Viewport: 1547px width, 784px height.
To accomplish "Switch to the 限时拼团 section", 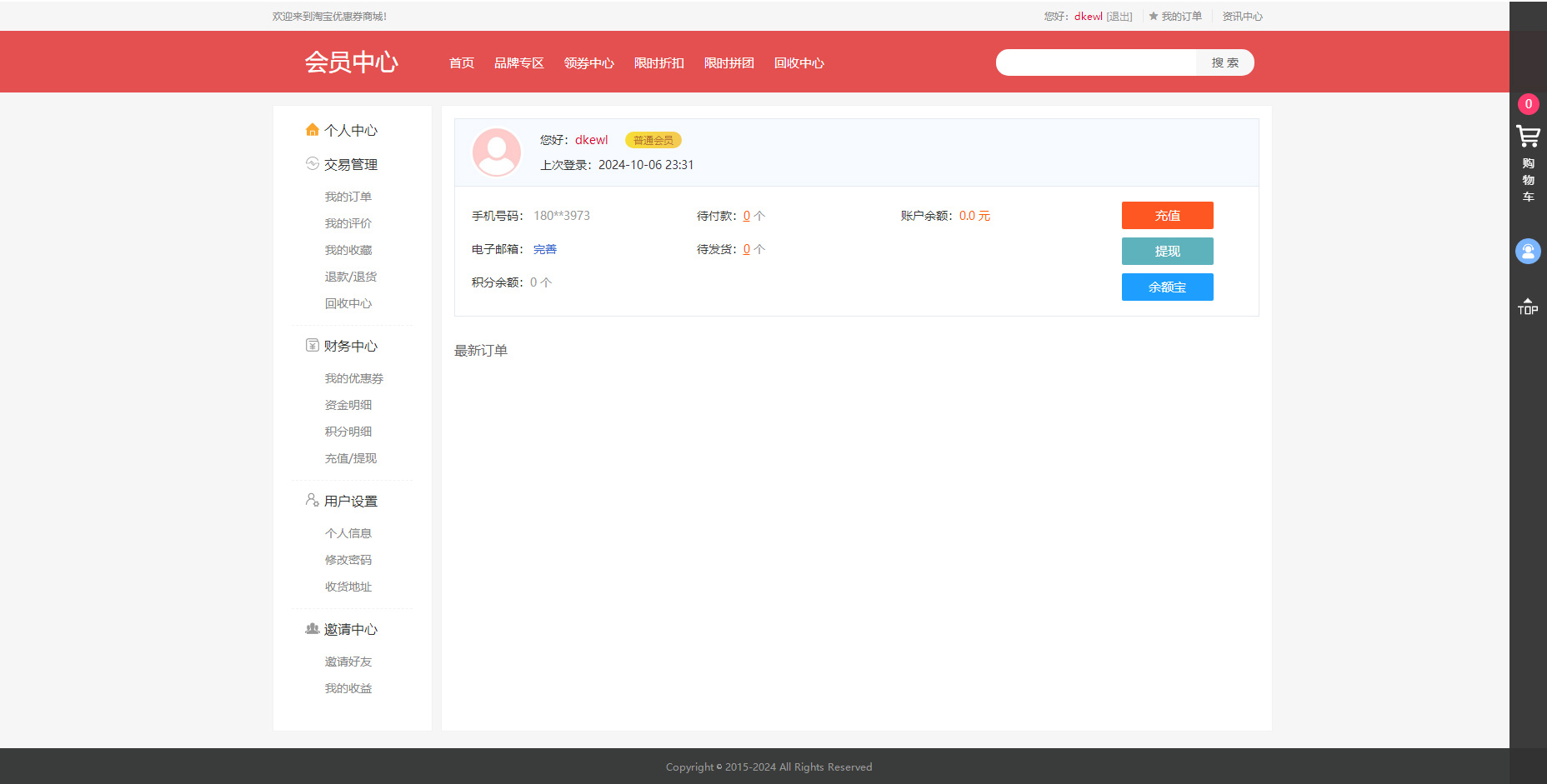I will click(x=728, y=62).
